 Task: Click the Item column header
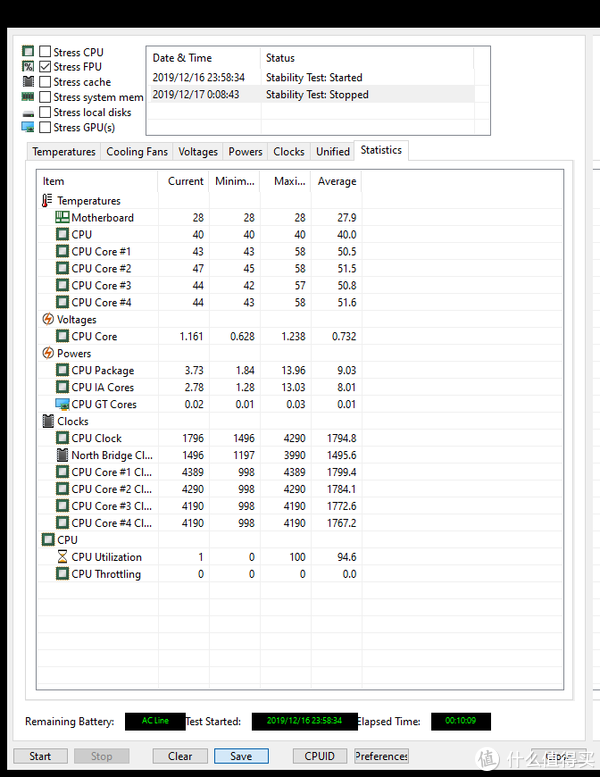click(x=98, y=181)
